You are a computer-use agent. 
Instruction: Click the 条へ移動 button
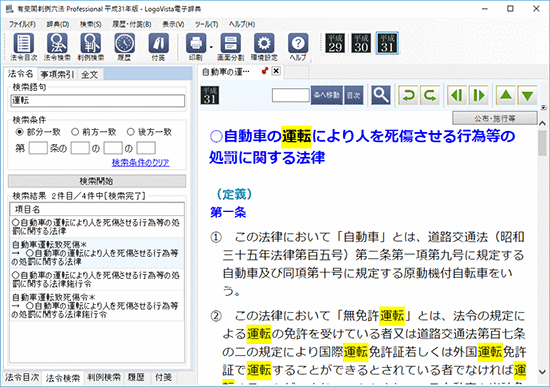coord(327,95)
